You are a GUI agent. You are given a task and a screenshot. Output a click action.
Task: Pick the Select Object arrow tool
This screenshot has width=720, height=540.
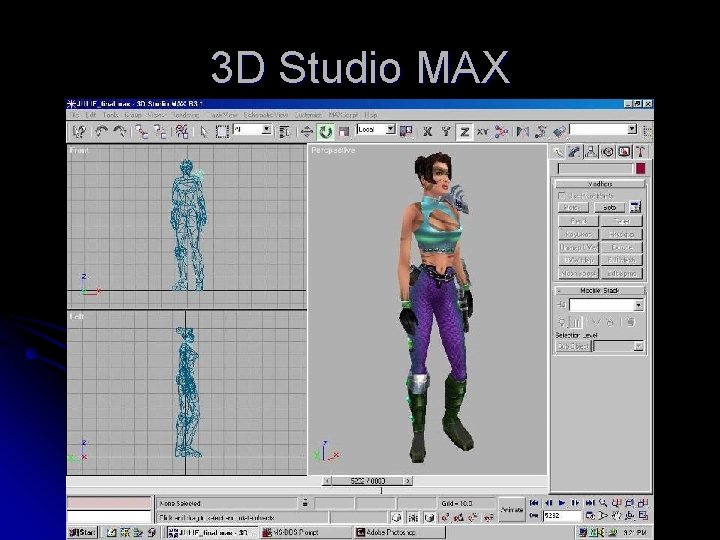tap(204, 132)
